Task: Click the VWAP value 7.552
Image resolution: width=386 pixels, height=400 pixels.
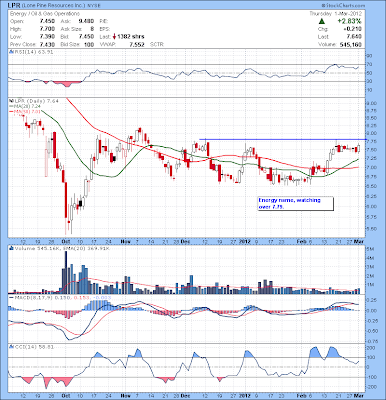Action: tap(137, 44)
